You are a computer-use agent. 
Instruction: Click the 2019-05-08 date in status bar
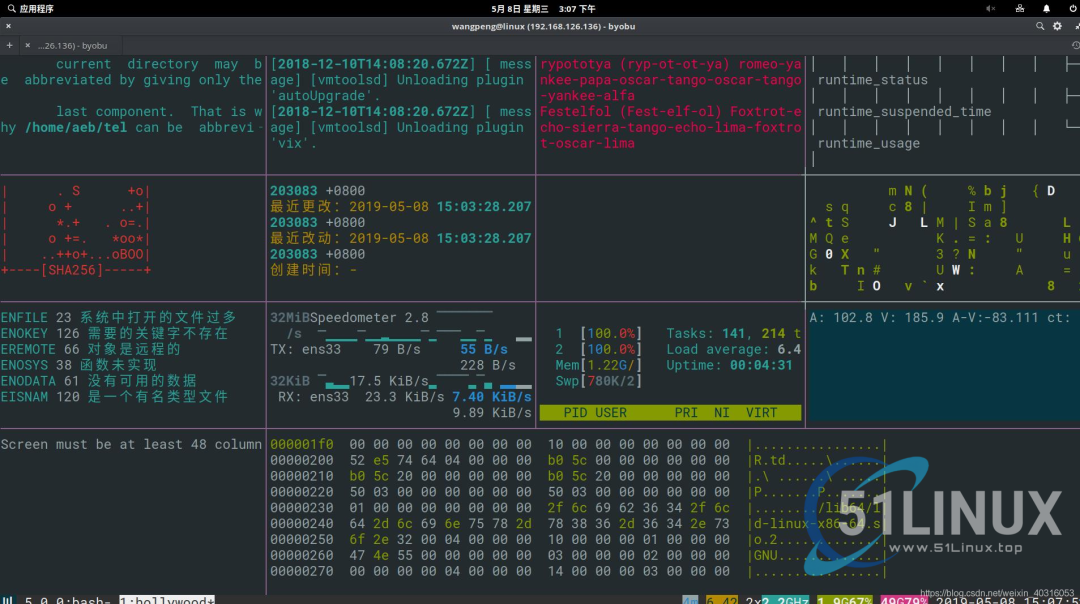(x=975, y=600)
